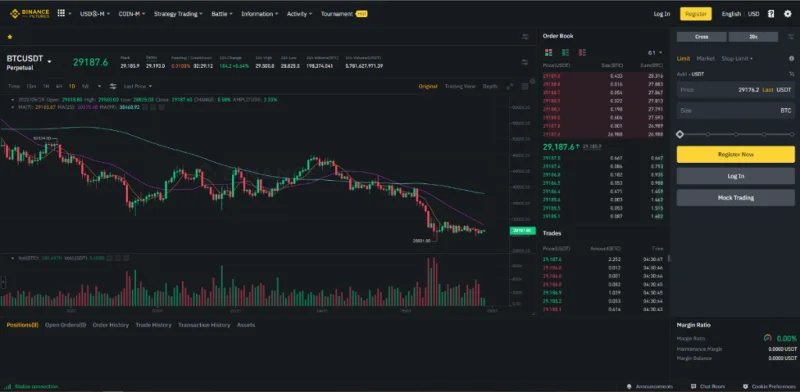Viewport: 800px width, 392px height.
Task: Select the 4H chart interval
Action: 59,86
